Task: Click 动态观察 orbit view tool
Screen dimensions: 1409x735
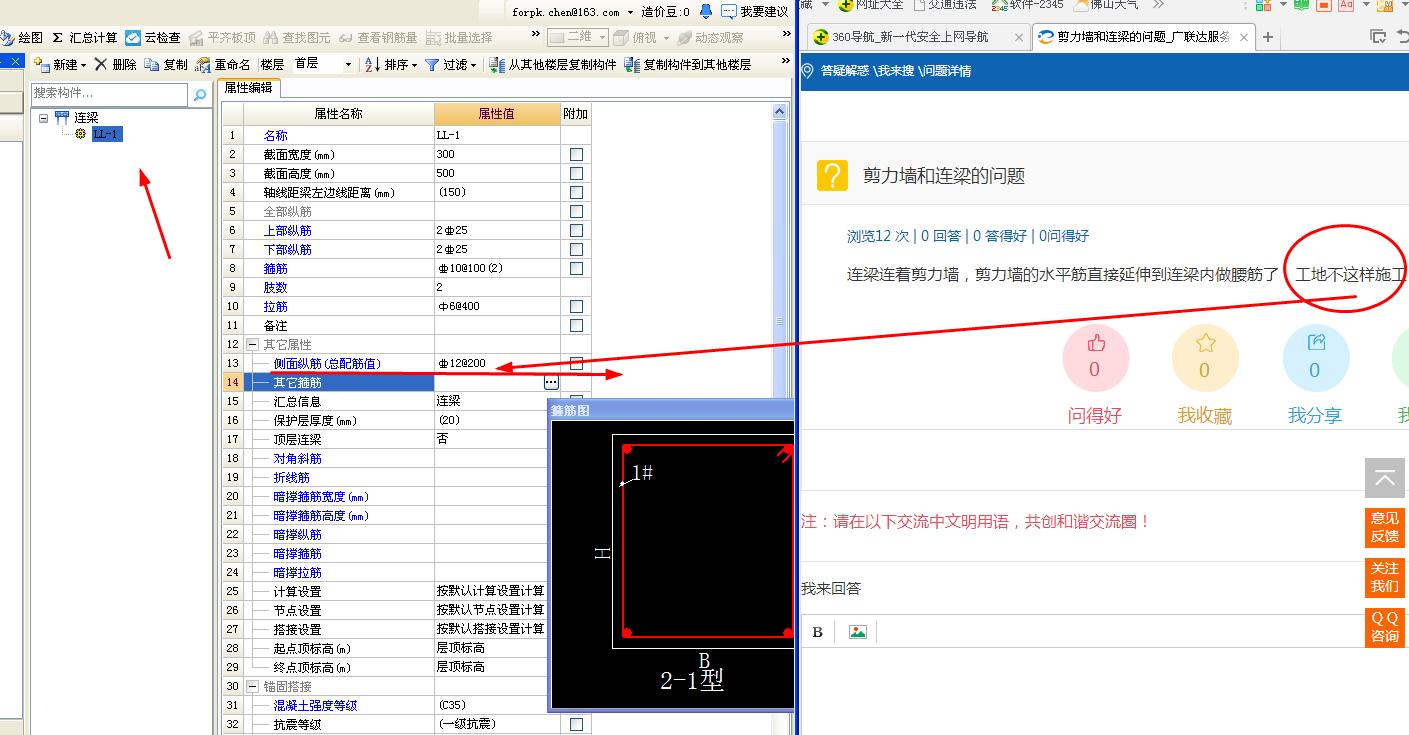Action: coord(710,38)
